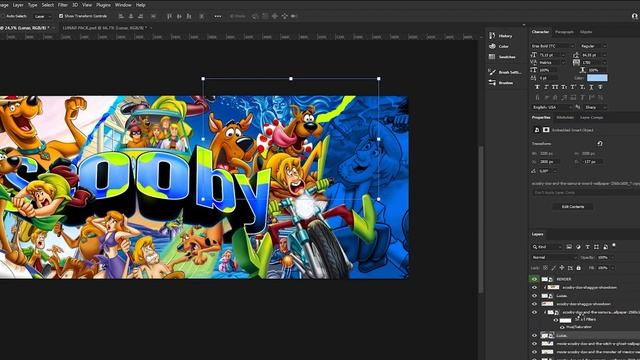640x360 pixels.
Task: Open the History panel
Action: pos(501,36)
